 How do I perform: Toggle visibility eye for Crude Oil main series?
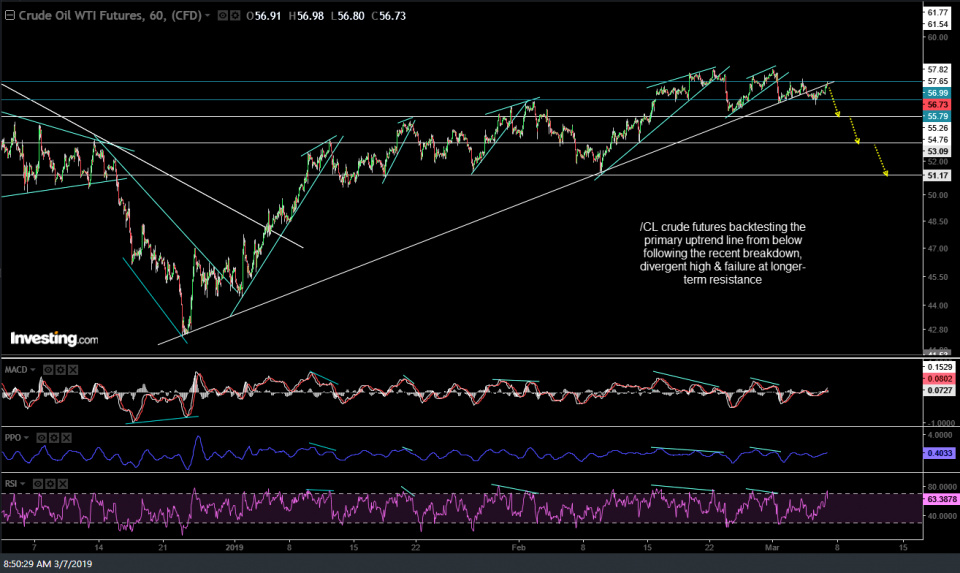(223, 15)
